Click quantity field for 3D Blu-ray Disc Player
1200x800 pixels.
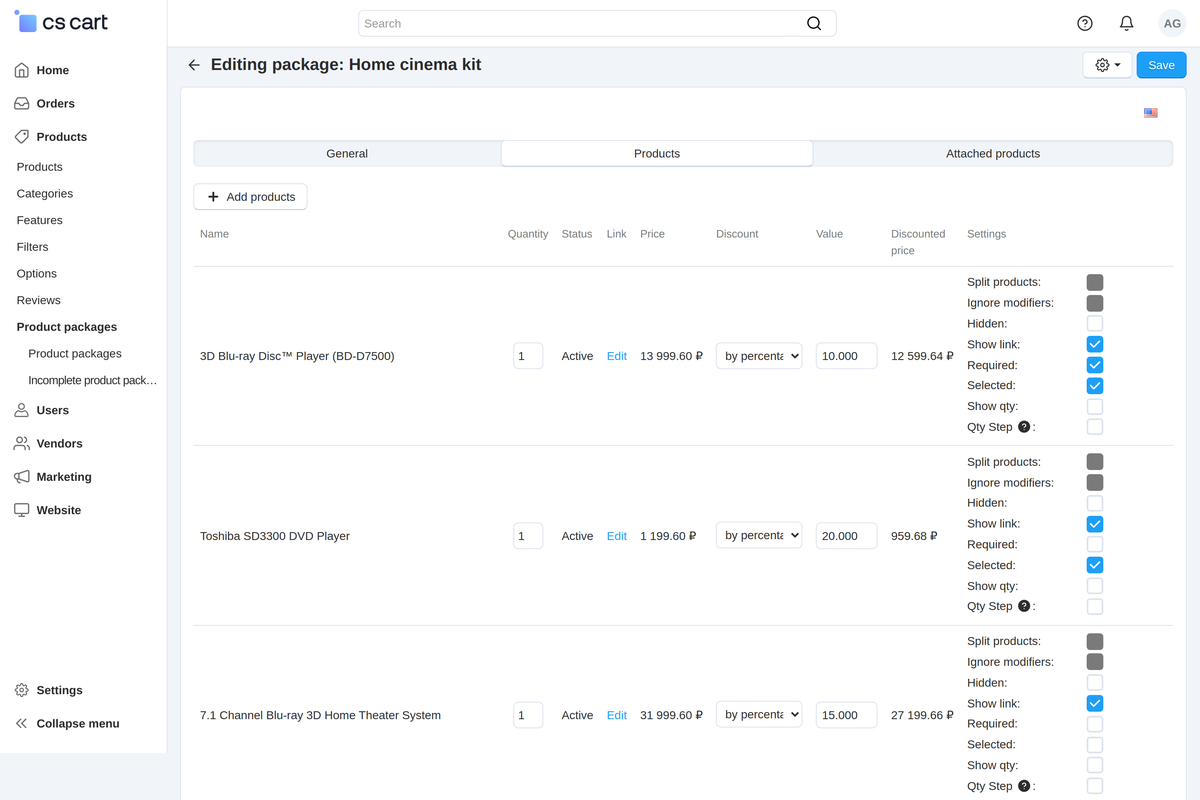528,356
